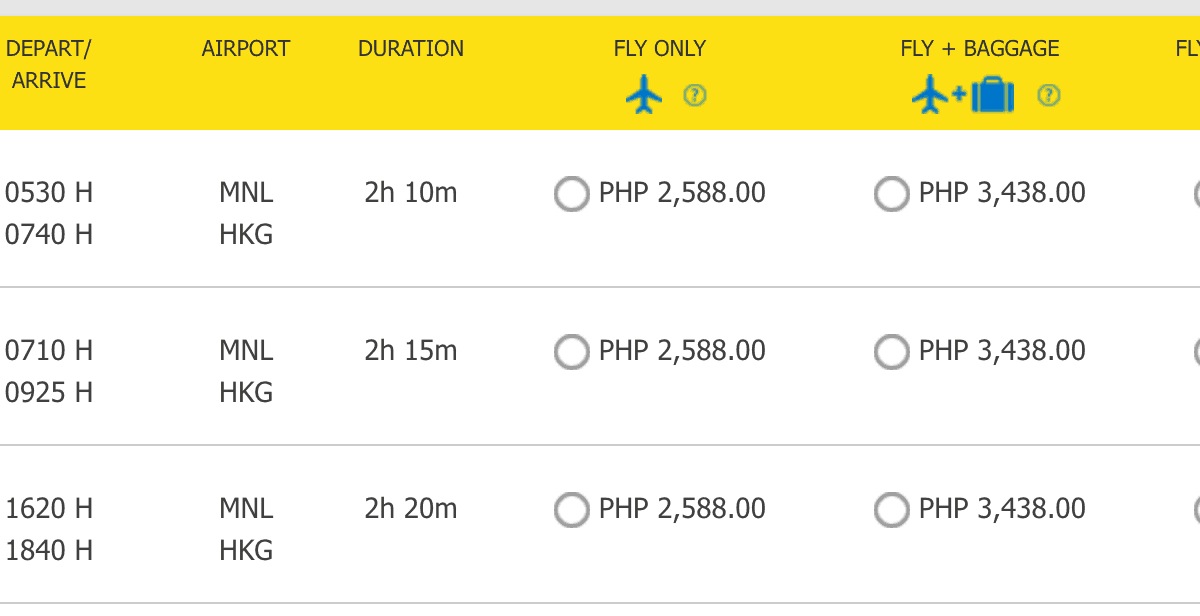1200x616 pixels.
Task: Click the Fly + Baggage column heading text
Action: [979, 48]
